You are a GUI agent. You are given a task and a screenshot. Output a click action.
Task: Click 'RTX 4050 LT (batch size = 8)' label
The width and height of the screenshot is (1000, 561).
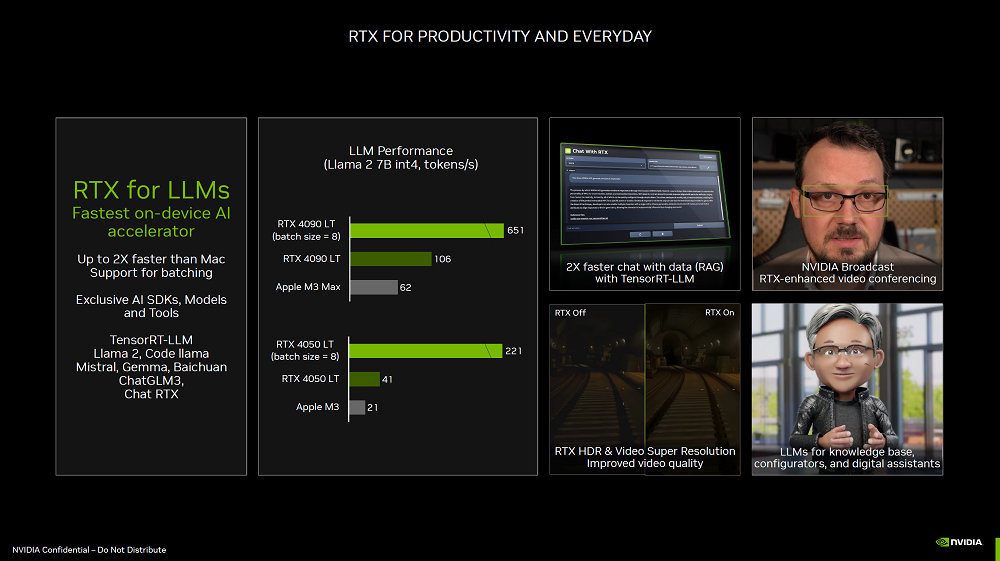click(305, 350)
